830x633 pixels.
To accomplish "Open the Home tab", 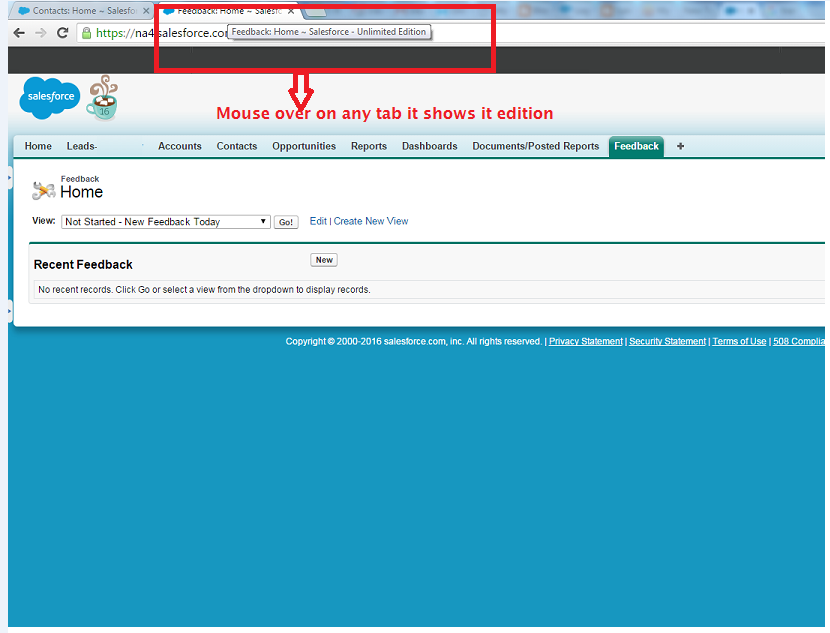I will 38,146.
